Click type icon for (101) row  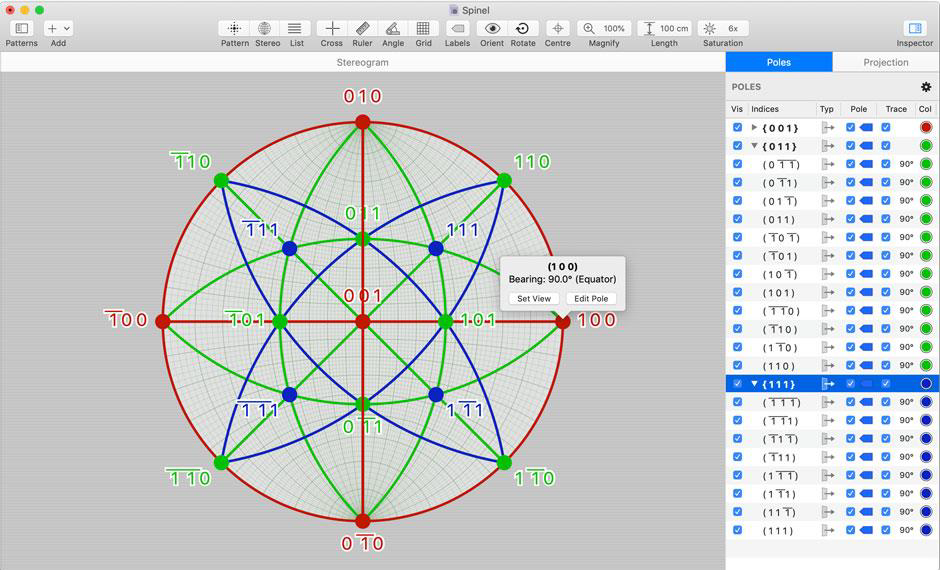pyautogui.click(x=828, y=292)
